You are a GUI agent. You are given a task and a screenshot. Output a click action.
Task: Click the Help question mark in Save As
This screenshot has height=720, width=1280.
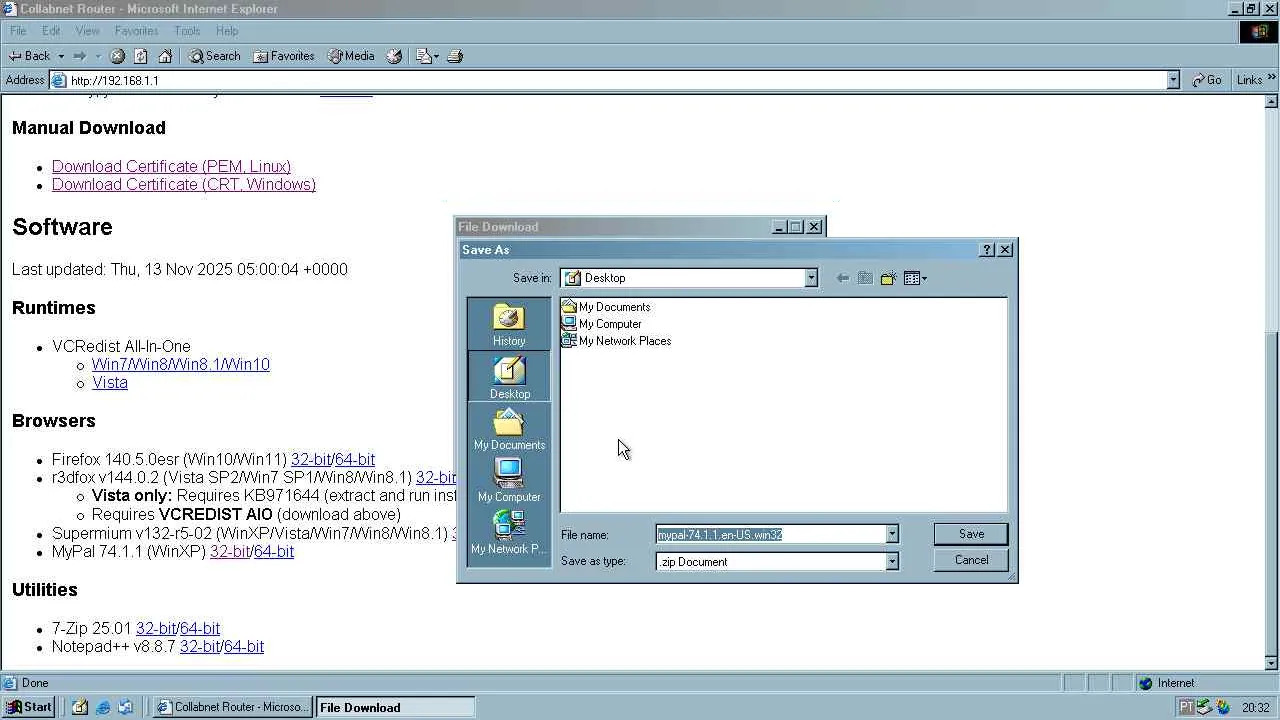pos(987,250)
